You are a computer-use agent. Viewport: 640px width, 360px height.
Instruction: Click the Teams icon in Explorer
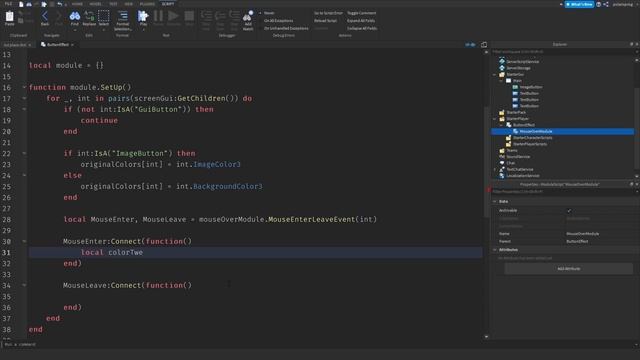pos(502,150)
